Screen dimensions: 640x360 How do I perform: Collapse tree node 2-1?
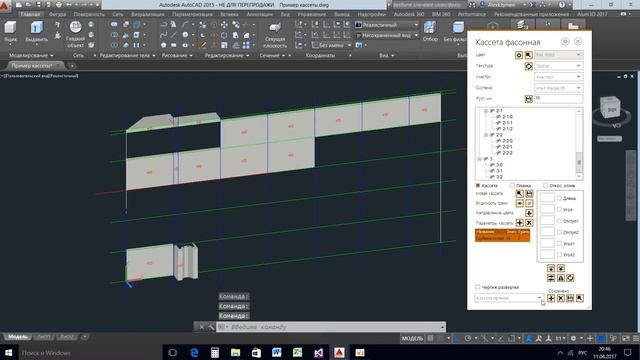(x=486, y=111)
